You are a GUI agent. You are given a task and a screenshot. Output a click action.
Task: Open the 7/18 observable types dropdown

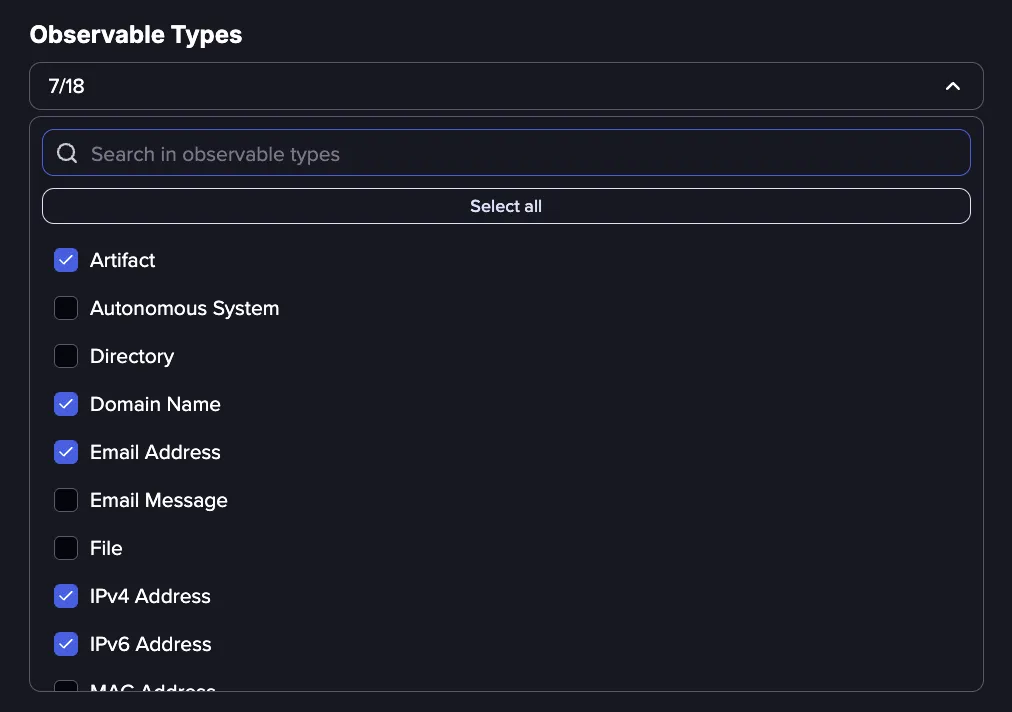coord(506,86)
